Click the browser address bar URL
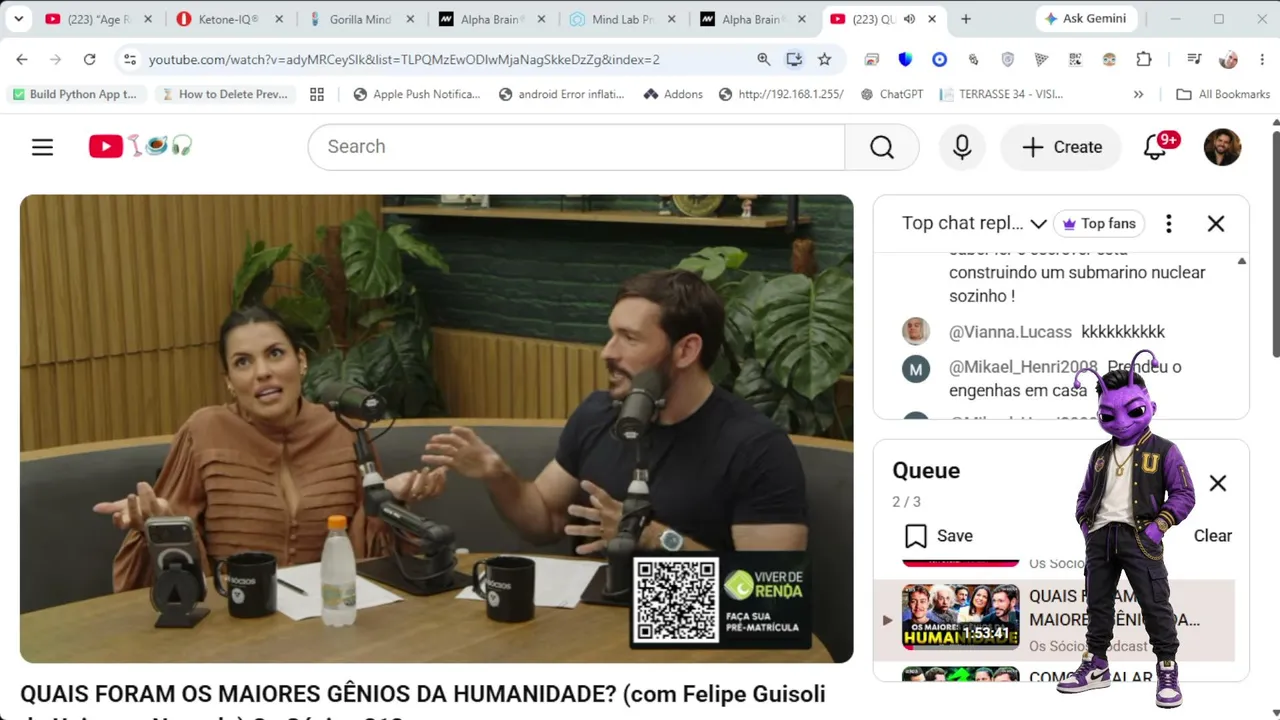Image resolution: width=1280 pixels, height=720 pixels. tap(404, 60)
